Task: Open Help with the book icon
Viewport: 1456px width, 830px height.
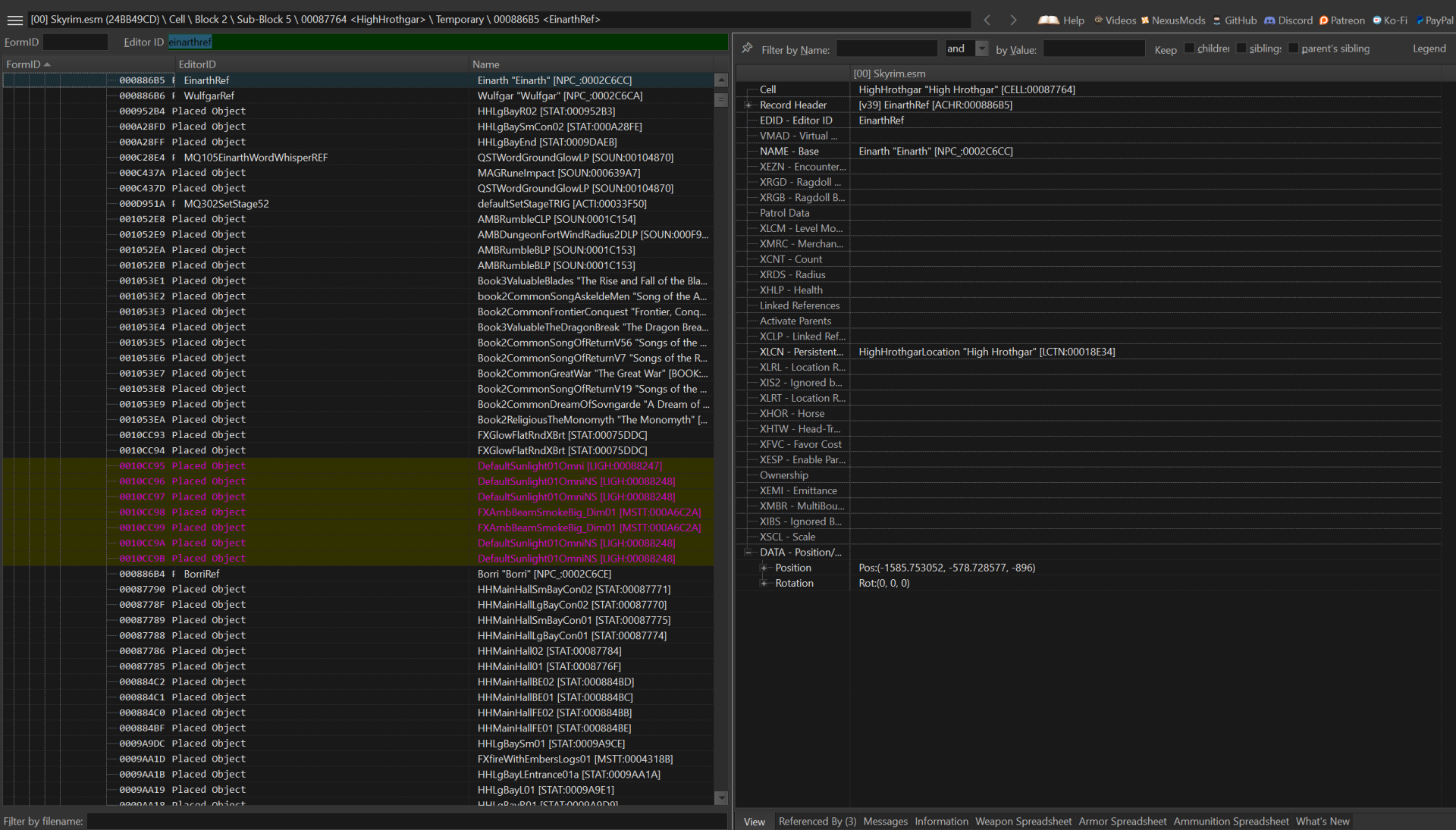Action: pyautogui.click(x=1061, y=20)
